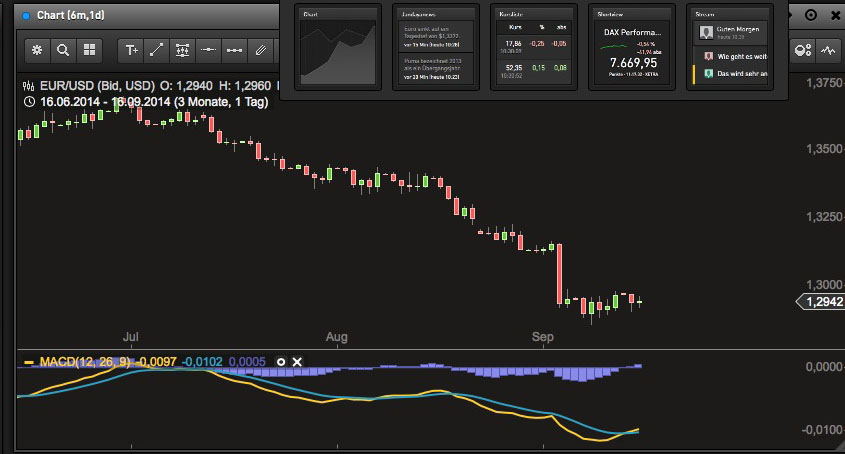The width and height of the screenshot is (845, 454).
Task: Pick the channel measurement drawing tool
Action: (182, 51)
